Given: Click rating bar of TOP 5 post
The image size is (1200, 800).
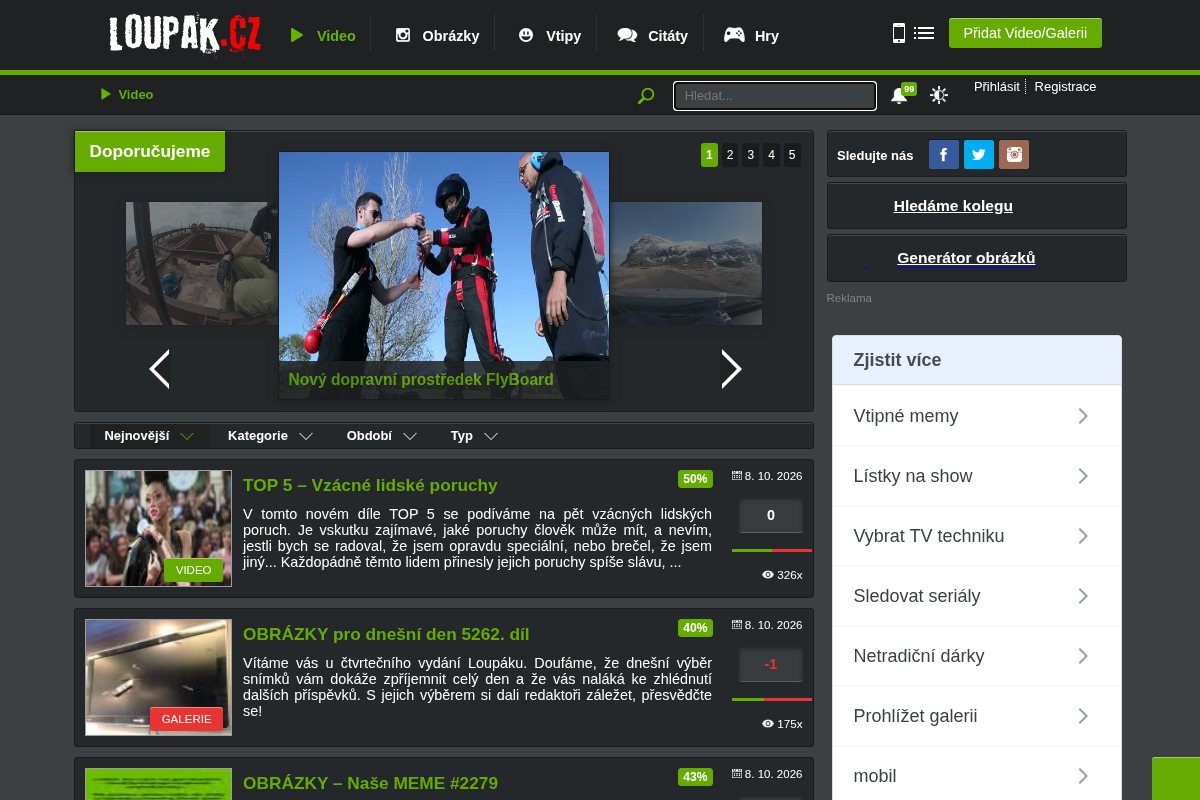Looking at the screenshot, I should [x=772, y=550].
